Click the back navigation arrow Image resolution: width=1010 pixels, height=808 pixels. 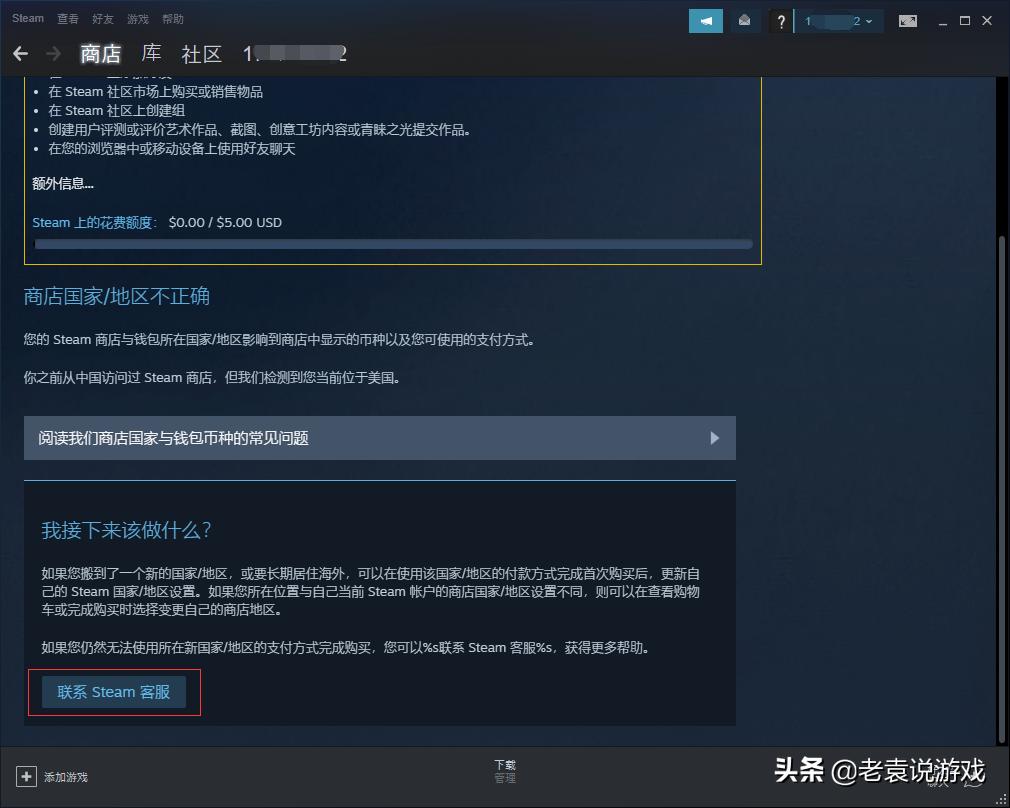point(20,54)
